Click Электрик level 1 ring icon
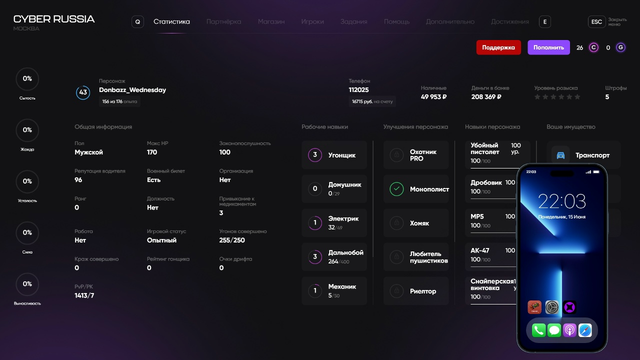 point(315,223)
